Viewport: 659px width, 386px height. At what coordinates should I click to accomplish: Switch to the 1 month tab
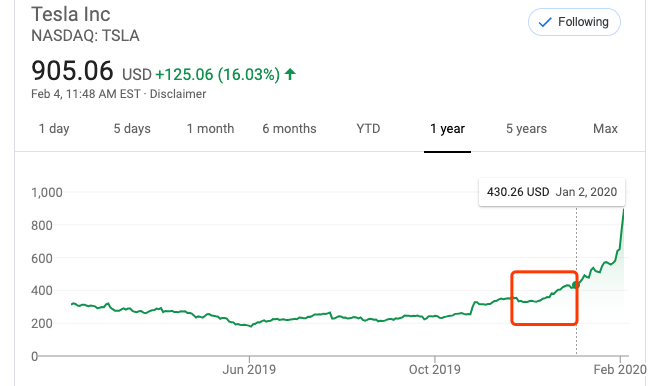210,128
